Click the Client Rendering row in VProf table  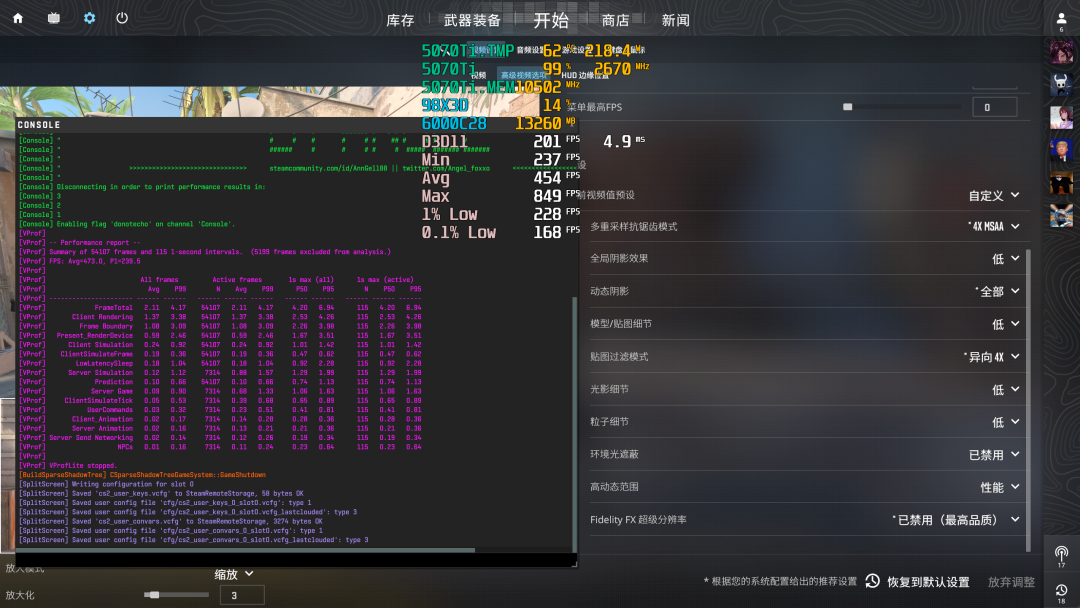point(220,317)
